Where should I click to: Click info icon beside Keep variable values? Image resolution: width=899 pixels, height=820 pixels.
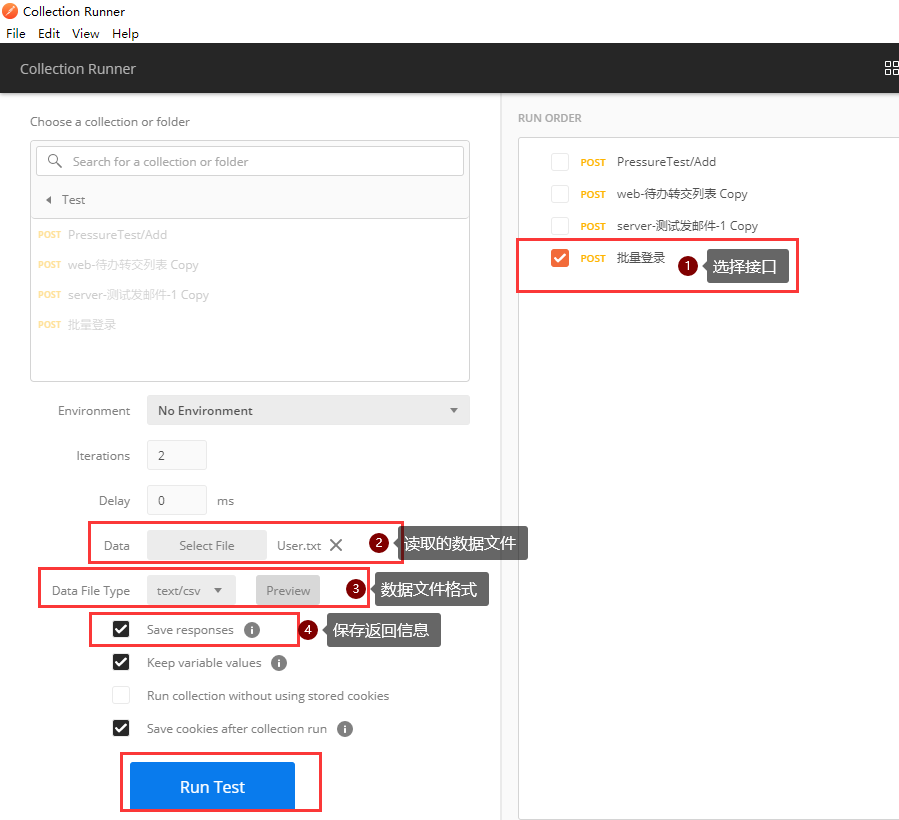(279, 663)
